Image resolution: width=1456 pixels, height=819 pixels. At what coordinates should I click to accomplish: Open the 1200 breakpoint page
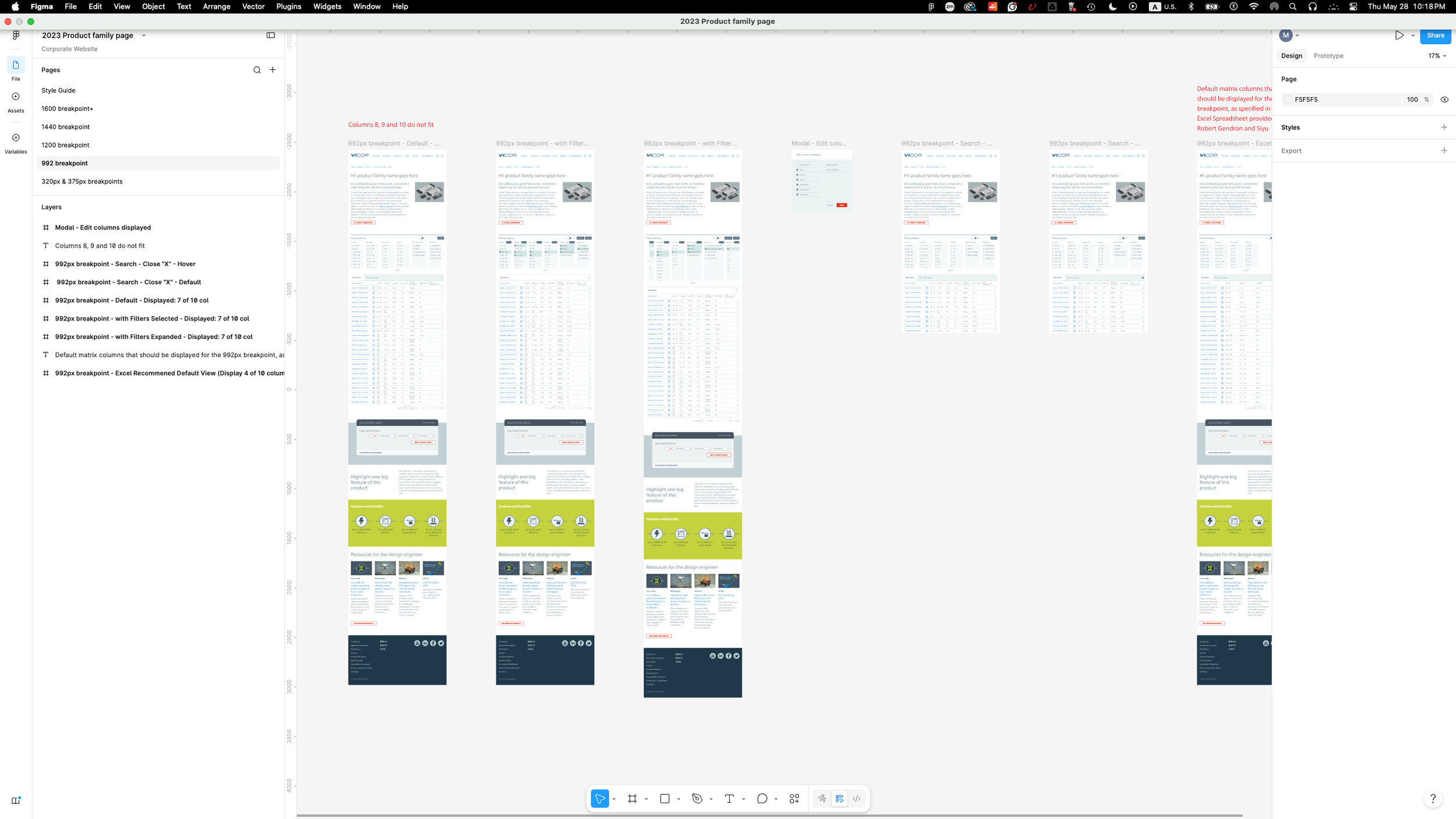click(158, 145)
